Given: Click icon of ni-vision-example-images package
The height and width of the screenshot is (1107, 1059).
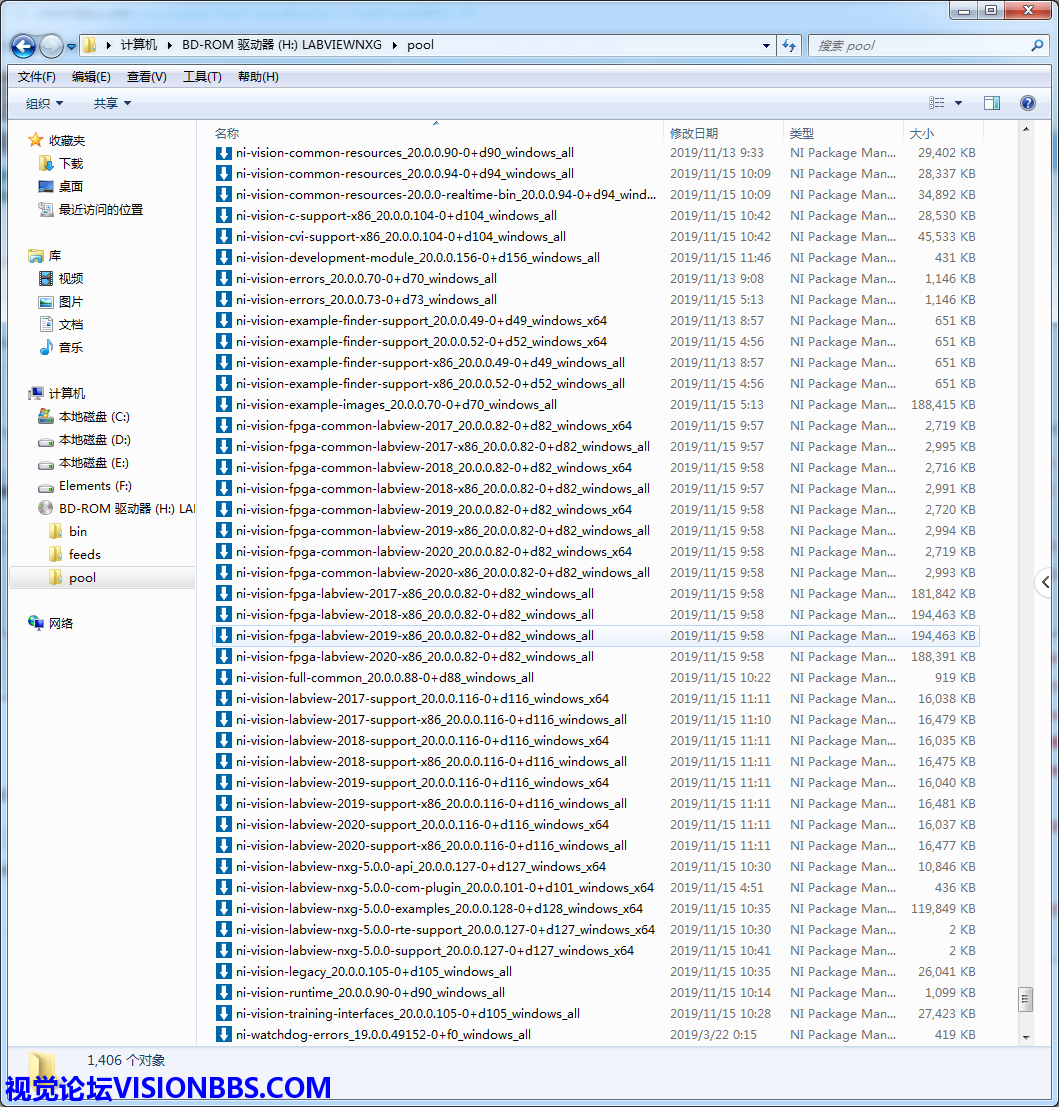Looking at the screenshot, I should [224, 405].
